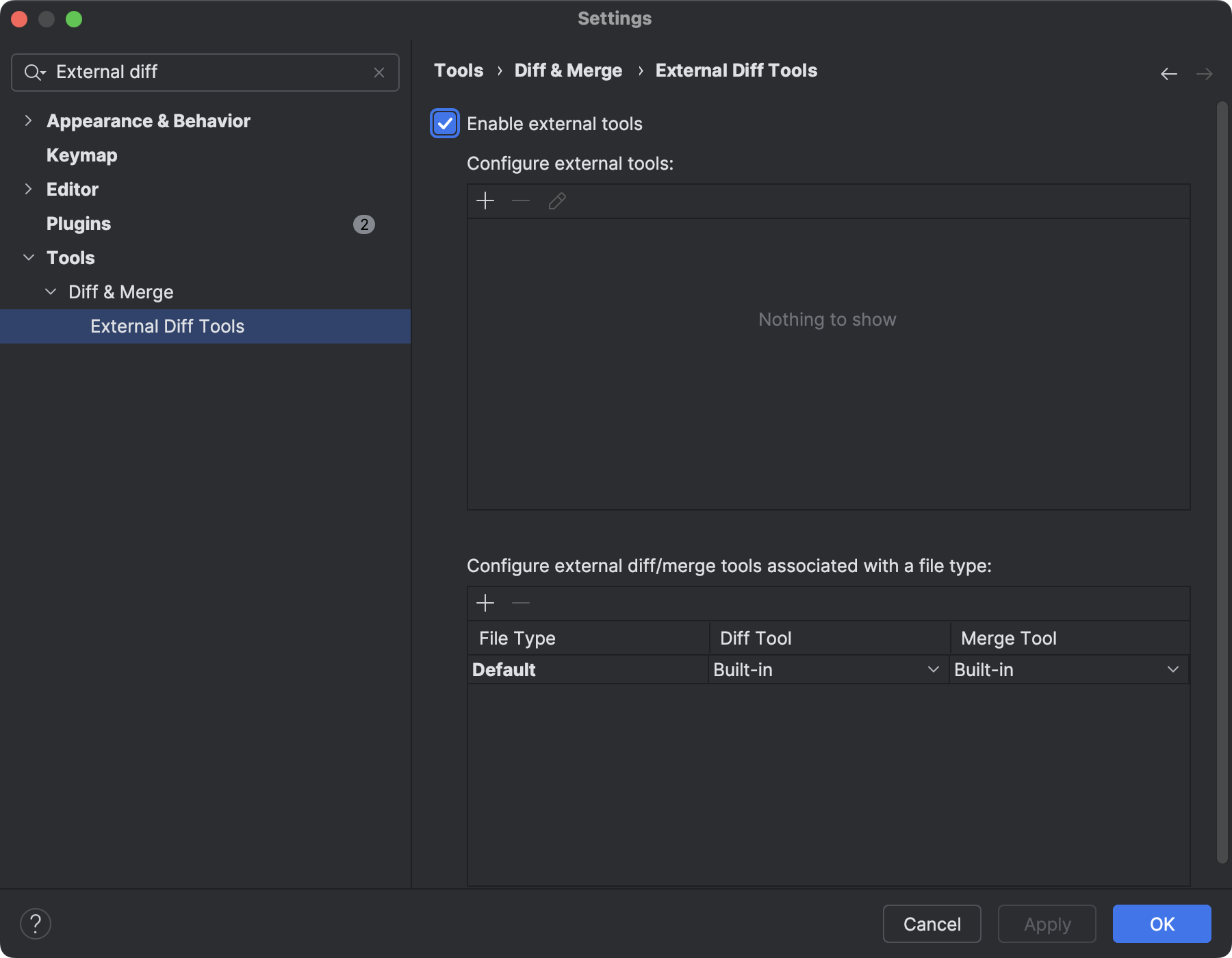Dismiss the dialog with Cancel
Viewport: 1232px width, 958px height.
(932, 924)
